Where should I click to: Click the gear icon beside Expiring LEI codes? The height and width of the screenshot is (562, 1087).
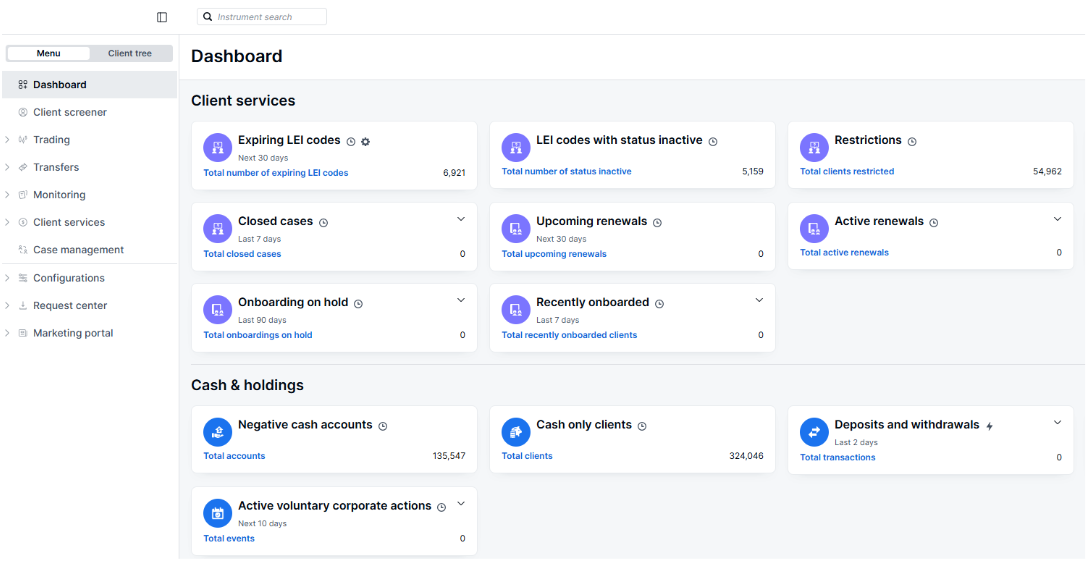pos(365,142)
